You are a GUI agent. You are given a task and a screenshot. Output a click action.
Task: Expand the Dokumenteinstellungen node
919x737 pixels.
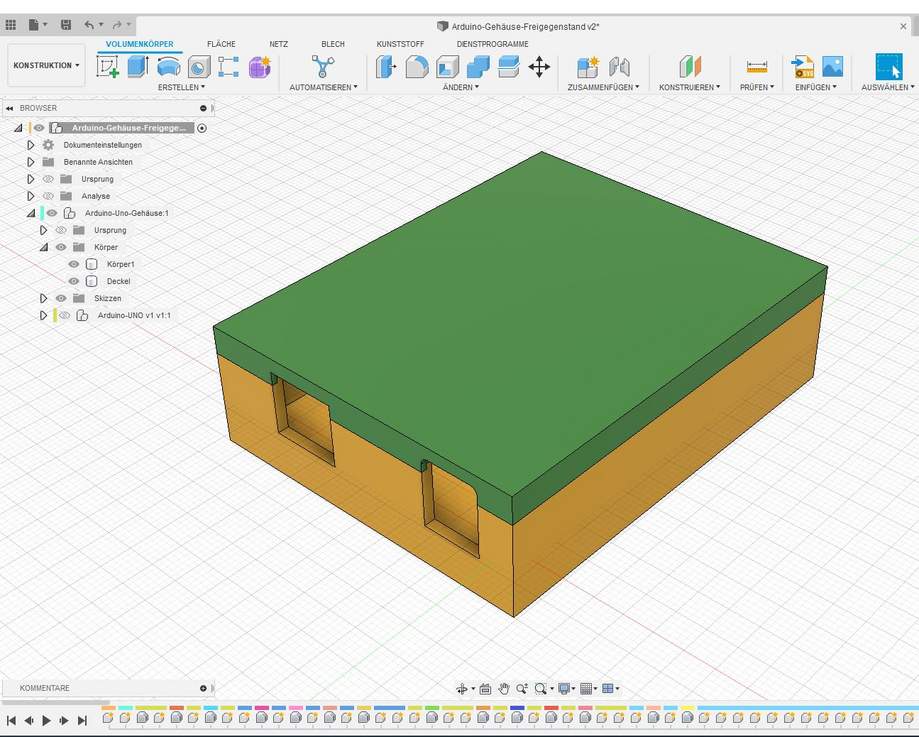(x=31, y=145)
